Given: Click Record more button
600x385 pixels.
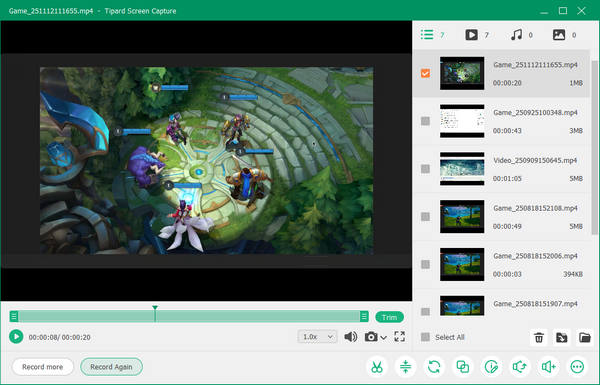Looking at the screenshot, I should 42,367.
